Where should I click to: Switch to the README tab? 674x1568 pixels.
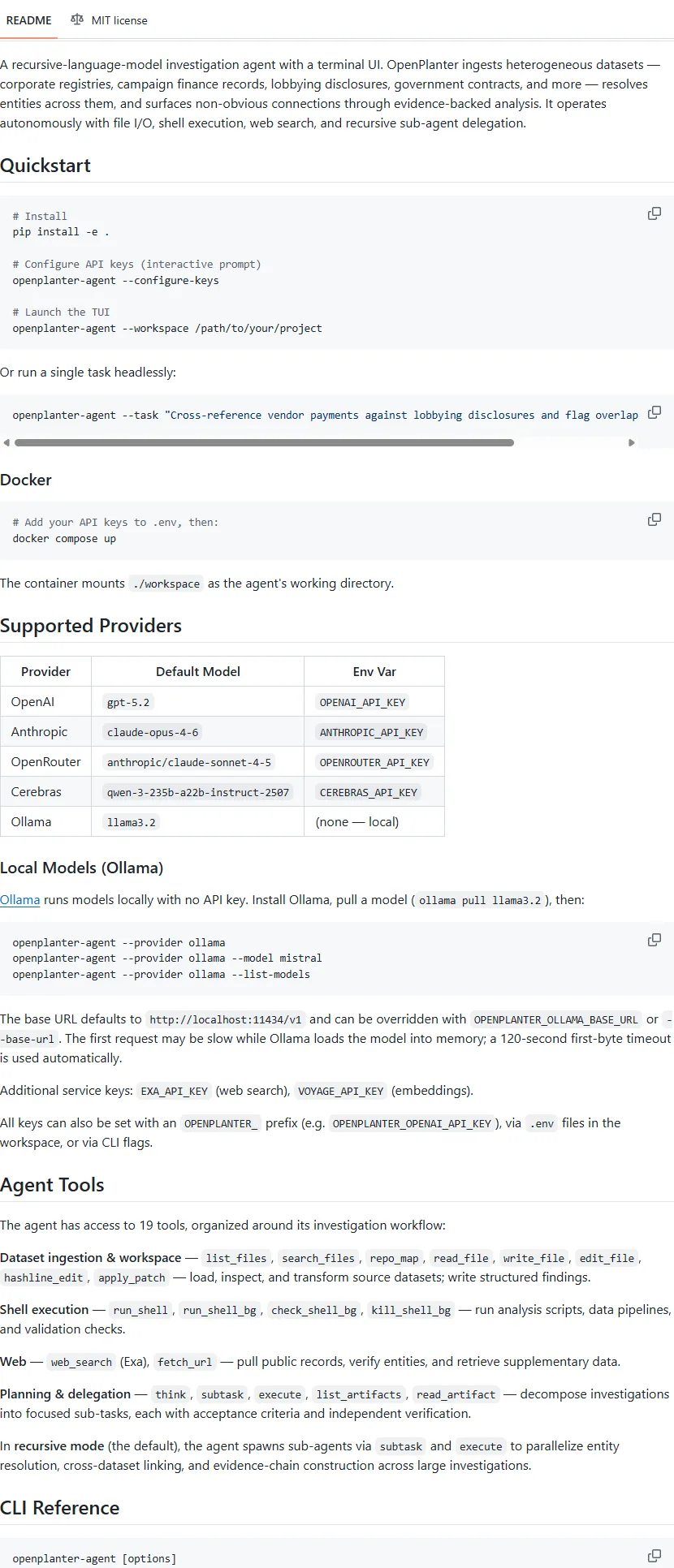pyautogui.click(x=28, y=20)
